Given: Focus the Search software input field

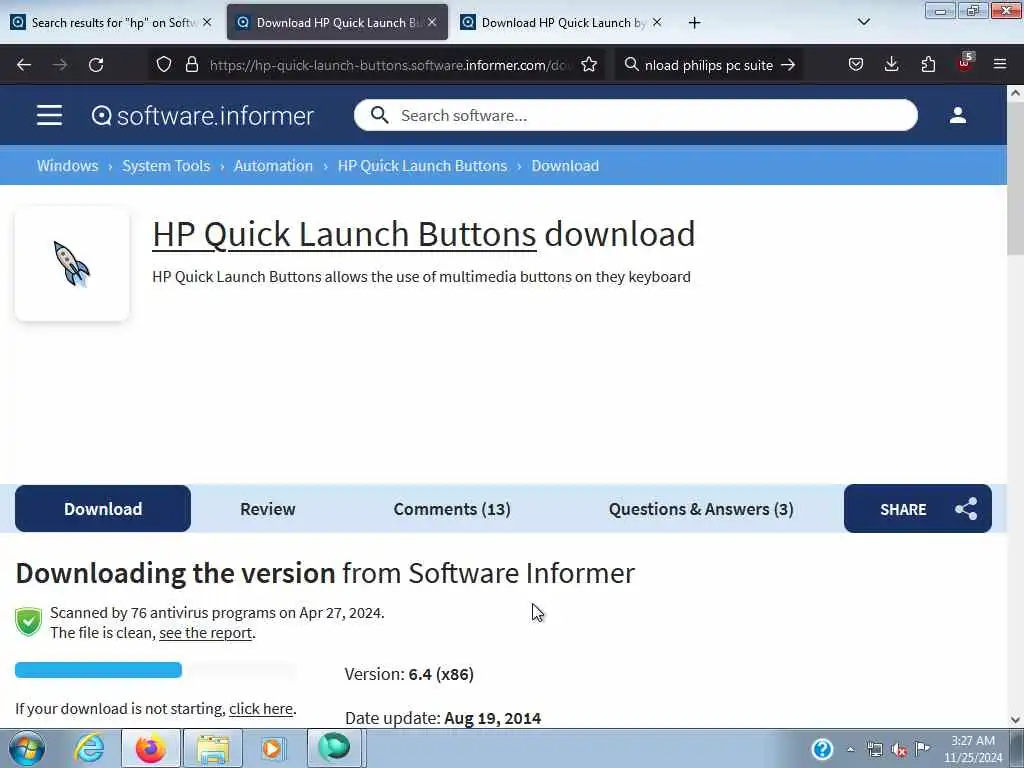Looking at the screenshot, I should 635,116.
